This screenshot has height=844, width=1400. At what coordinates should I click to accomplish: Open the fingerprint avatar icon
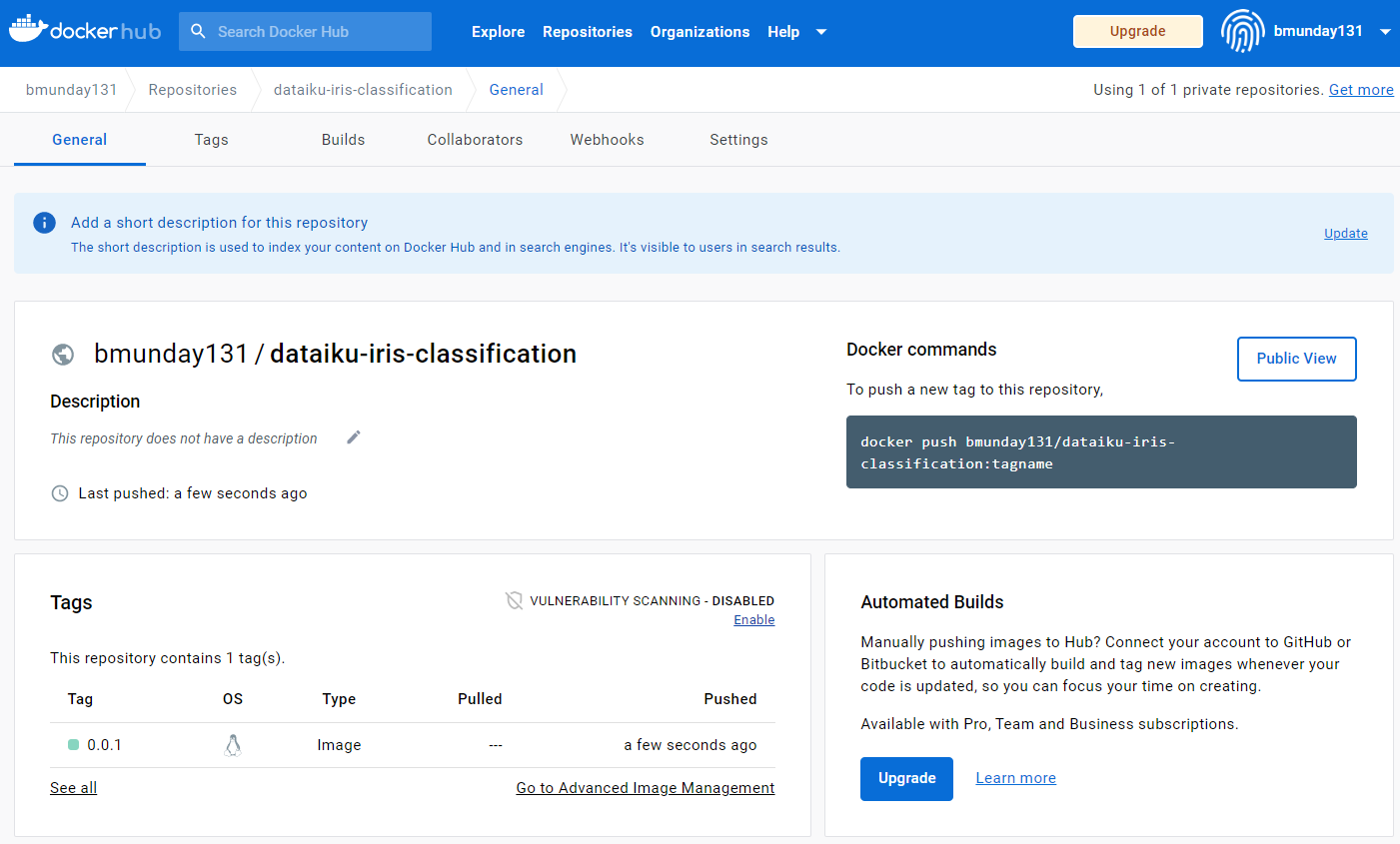coord(1242,31)
